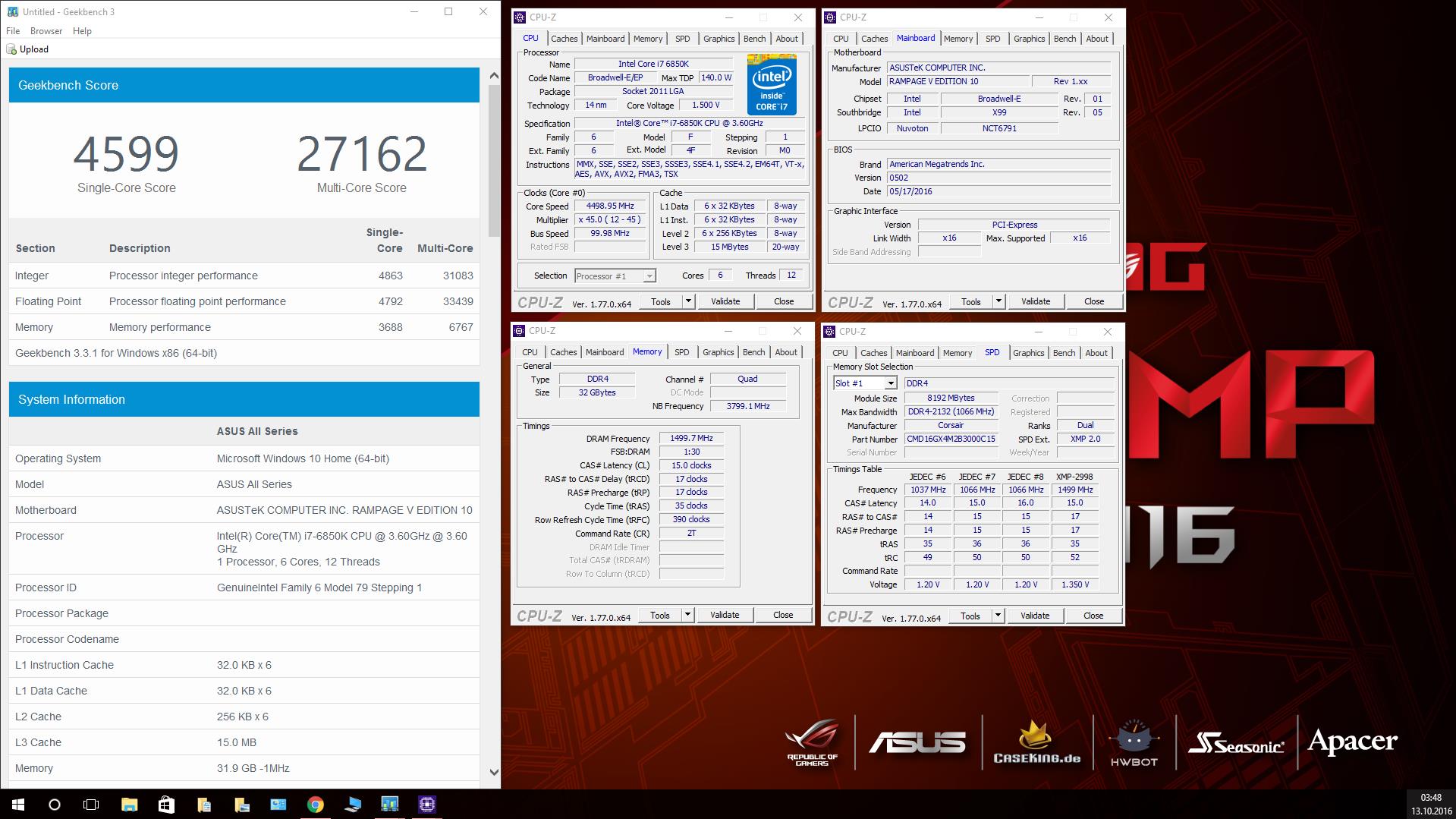Viewport: 1456px width, 819px height.
Task: Click title icon of CPU-Z SPD window
Action: [x=829, y=331]
